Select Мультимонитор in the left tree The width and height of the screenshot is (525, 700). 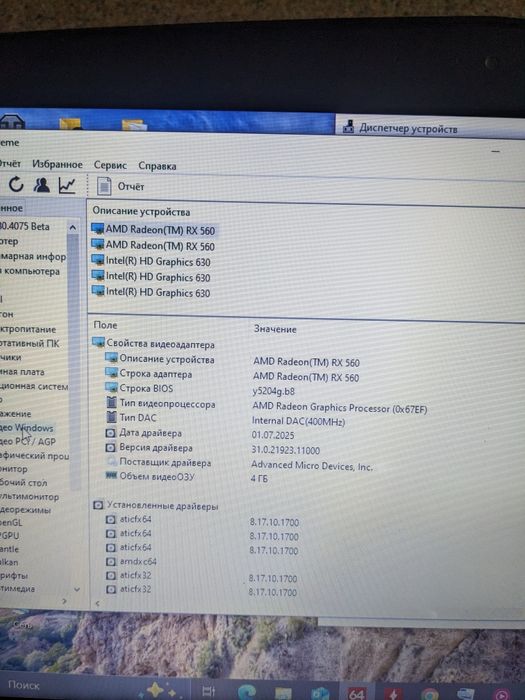tap(29, 496)
